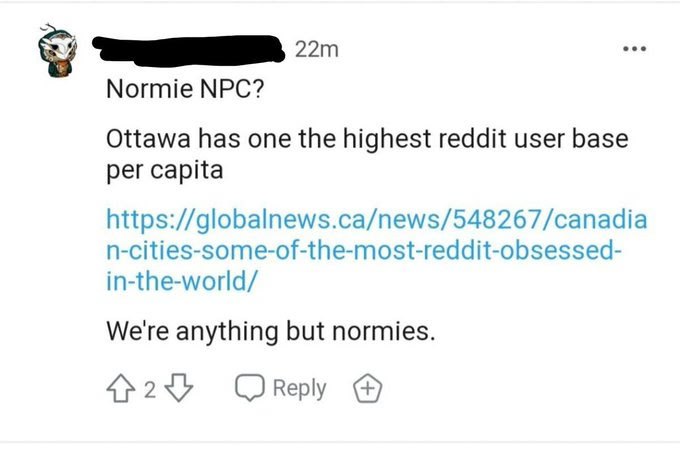Click the 'in-the-world/' link segment
This screenshot has width=680, height=451.
point(182,281)
